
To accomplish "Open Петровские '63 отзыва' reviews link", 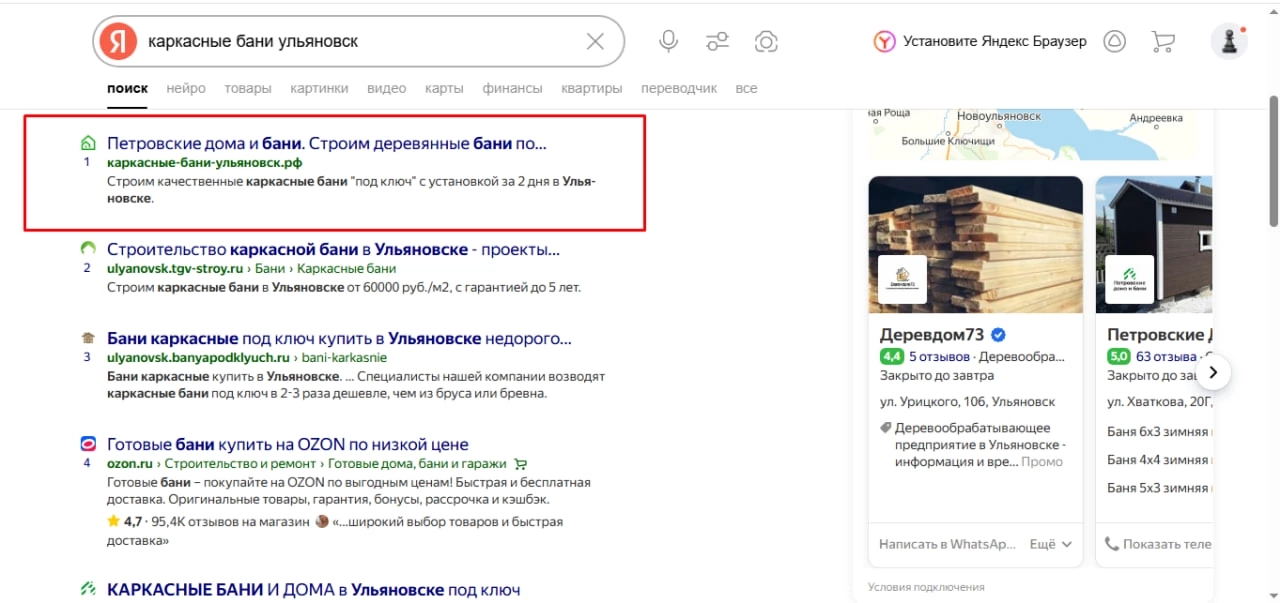I will coord(1167,357).
